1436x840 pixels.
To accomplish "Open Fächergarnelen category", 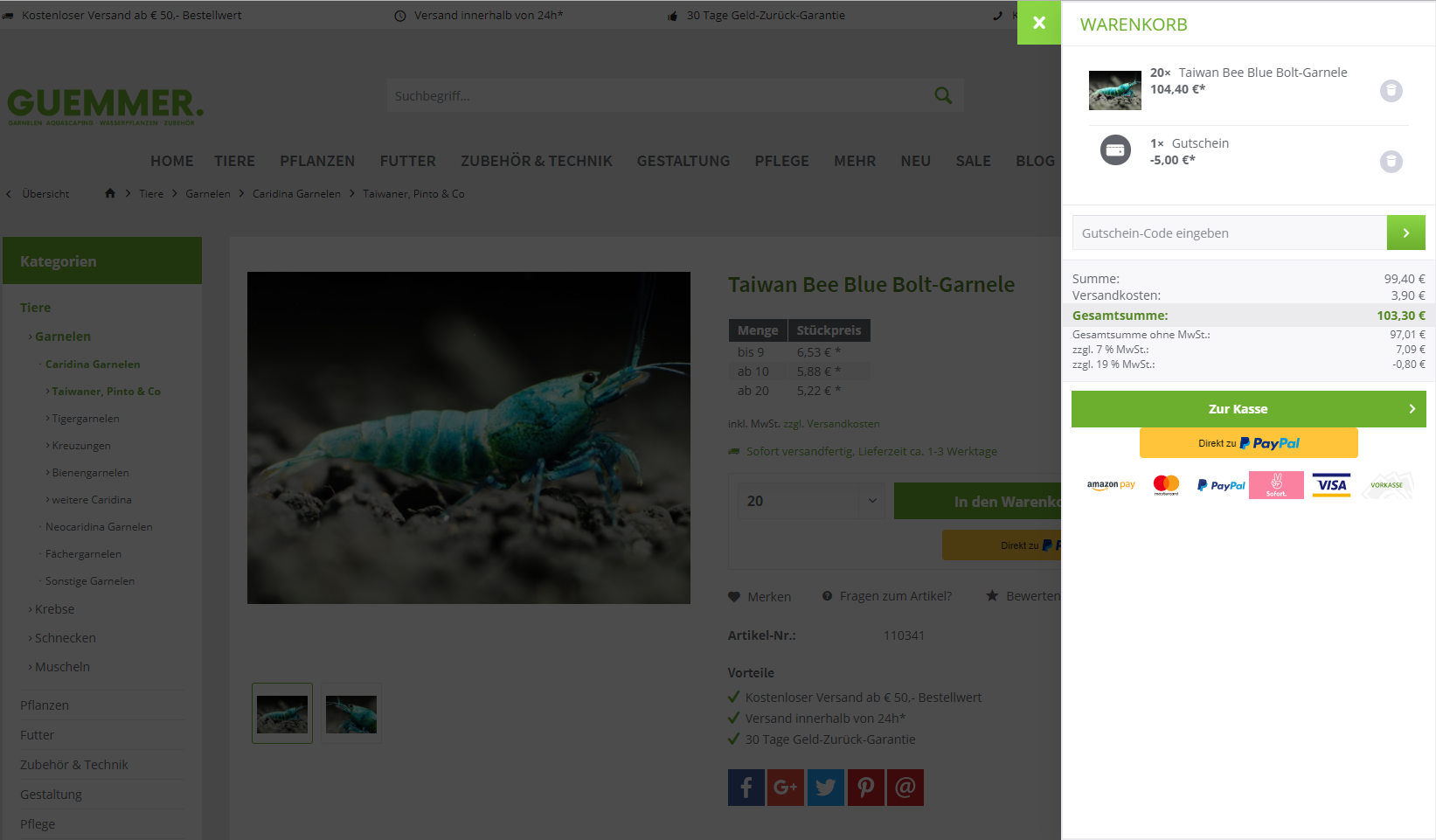I will tap(83, 554).
